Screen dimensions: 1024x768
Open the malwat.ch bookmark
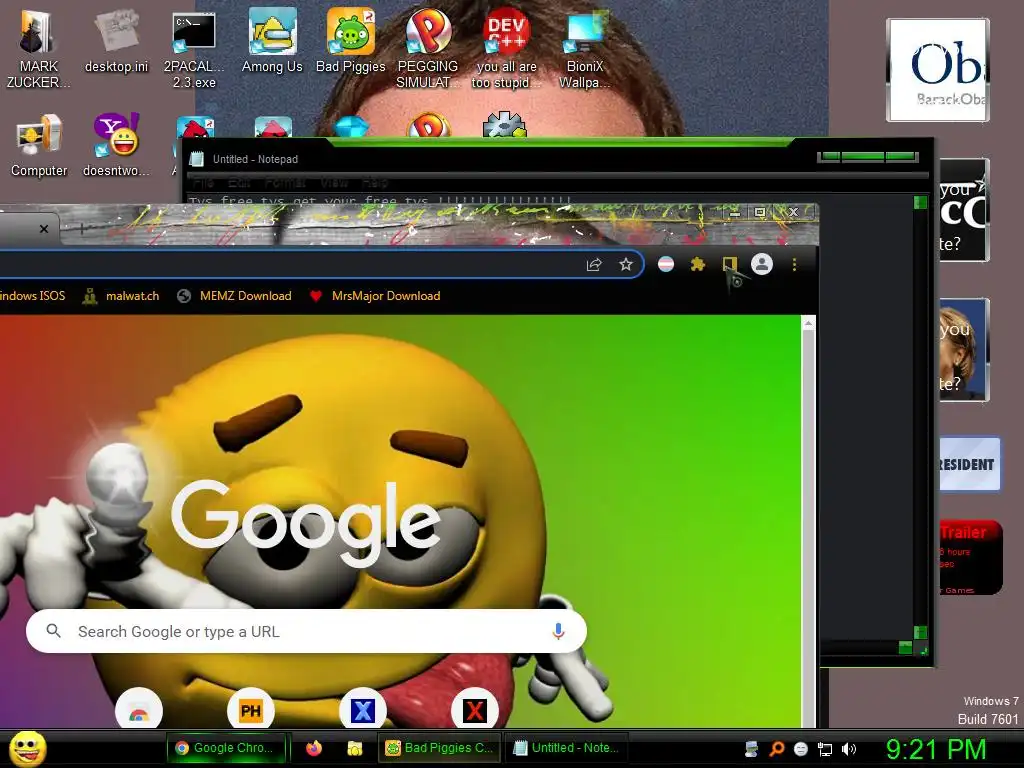(x=121, y=296)
